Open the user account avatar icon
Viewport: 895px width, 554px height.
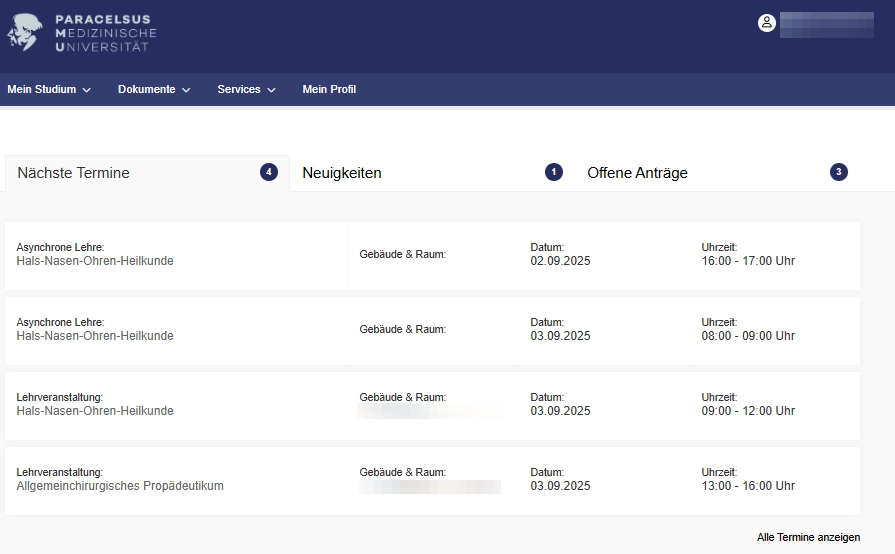point(767,23)
